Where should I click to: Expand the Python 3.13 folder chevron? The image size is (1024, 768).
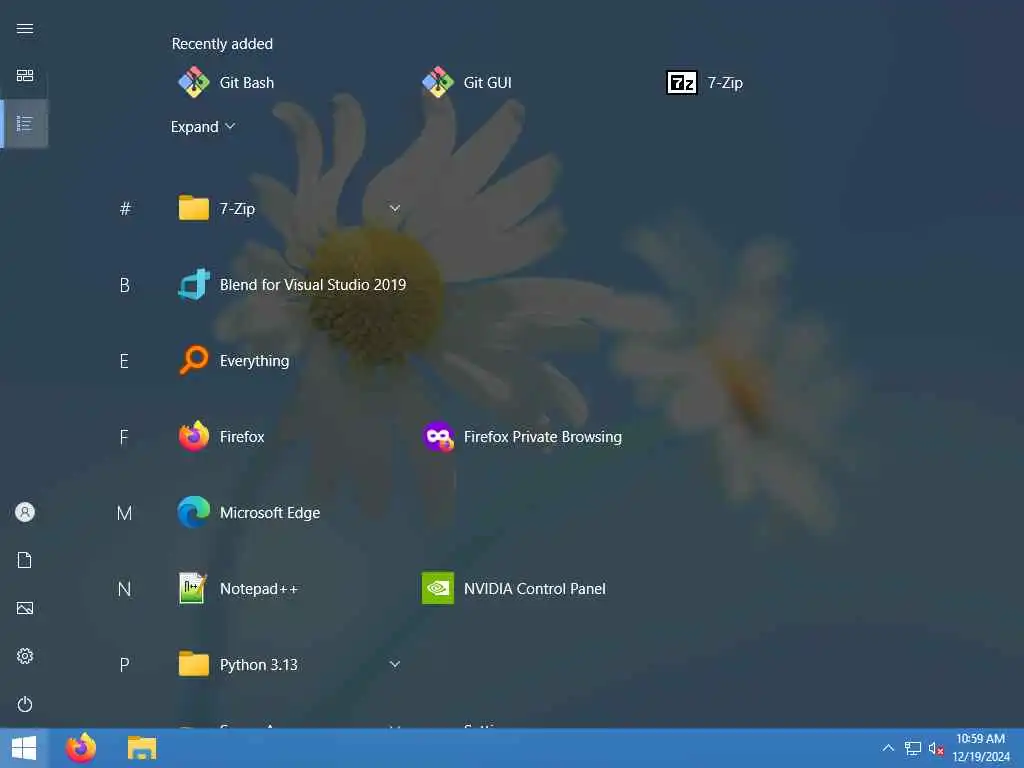(394, 664)
